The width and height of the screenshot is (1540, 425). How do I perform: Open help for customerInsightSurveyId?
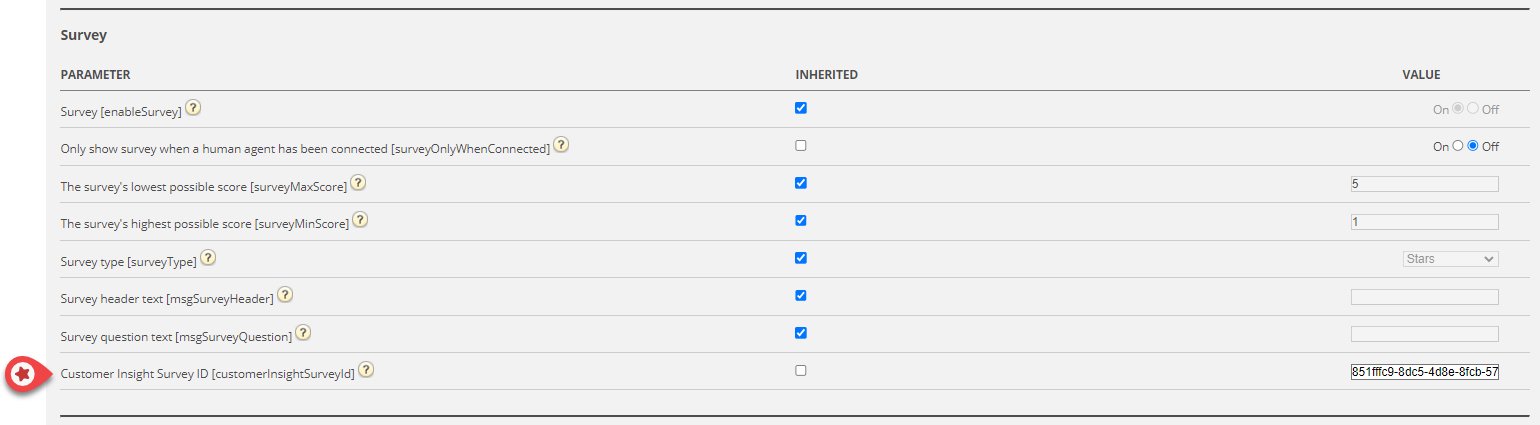coord(366,370)
